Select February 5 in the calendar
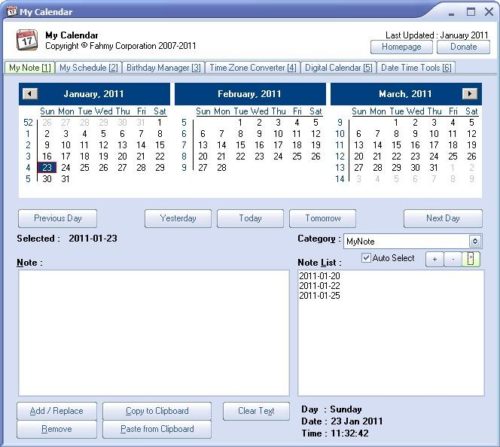Viewport: 500px width, 447px height. coord(316,122)
